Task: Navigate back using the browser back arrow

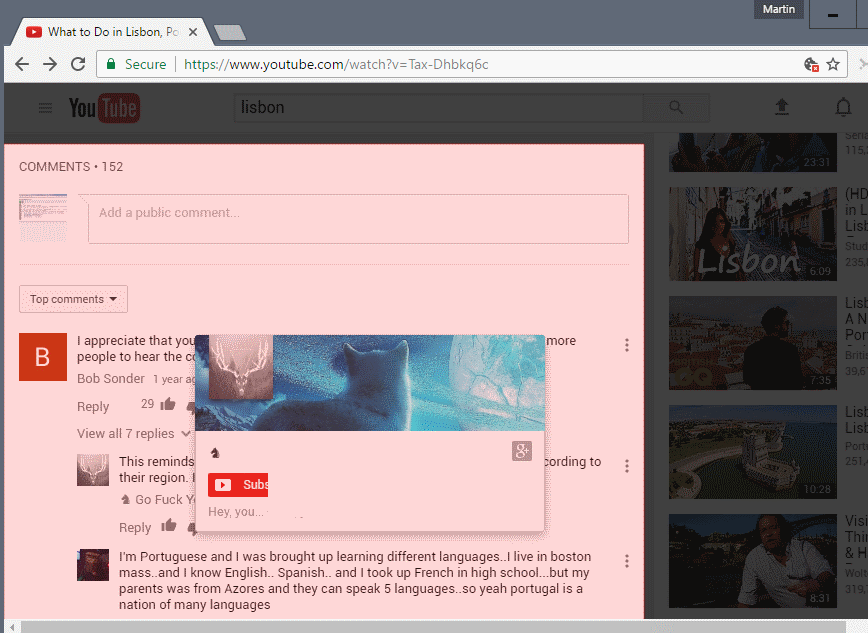Action: click(22, 63)
